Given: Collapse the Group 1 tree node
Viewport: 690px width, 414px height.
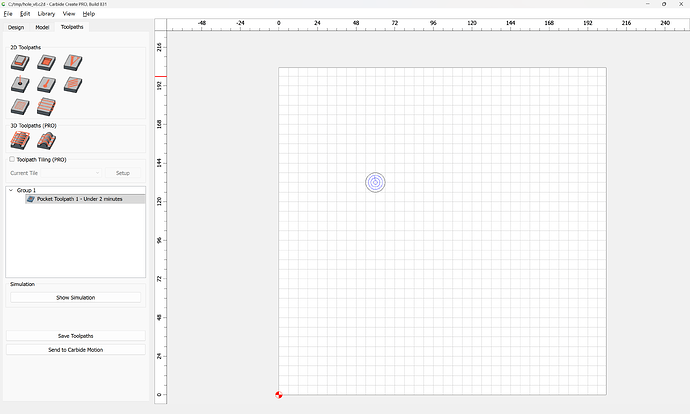Looking at the screenshot, I should 11,190.
